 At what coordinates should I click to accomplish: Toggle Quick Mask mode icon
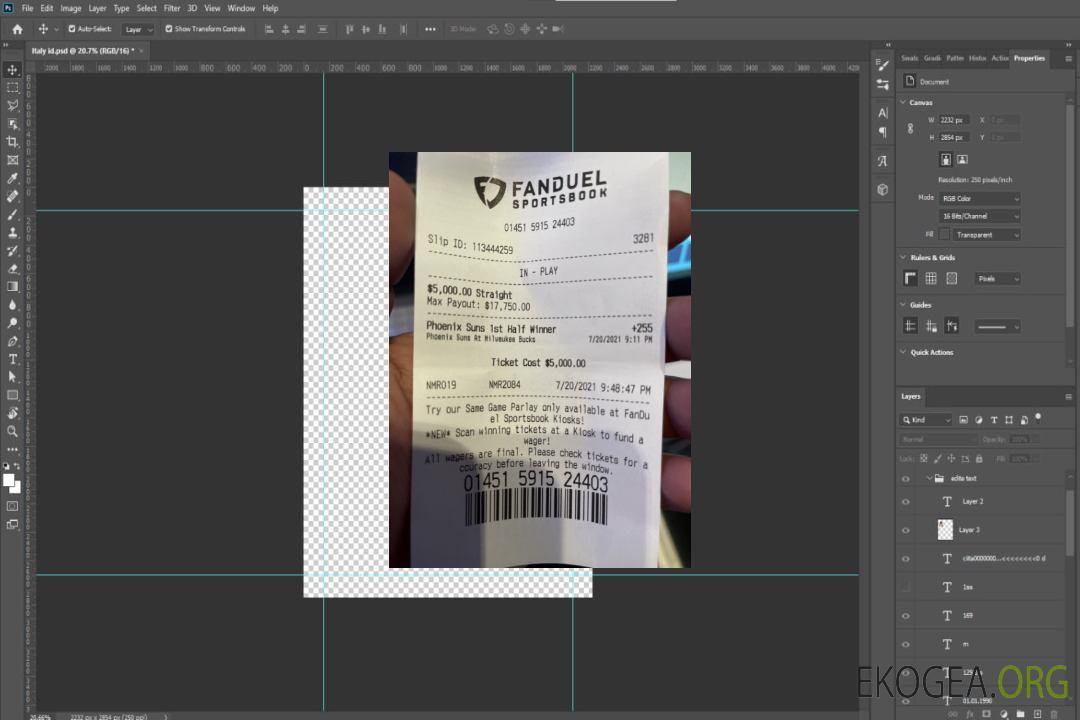pyautogui.click(x=12, y=506)
